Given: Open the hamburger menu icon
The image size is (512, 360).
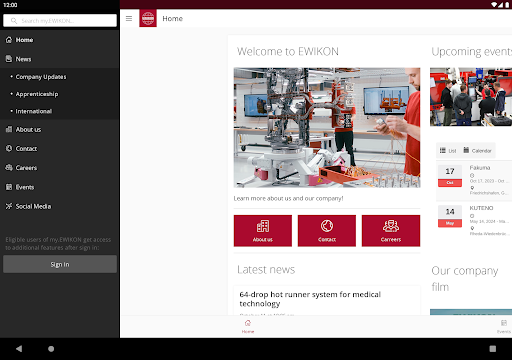Looking at the screenshot, I should 129,19.
